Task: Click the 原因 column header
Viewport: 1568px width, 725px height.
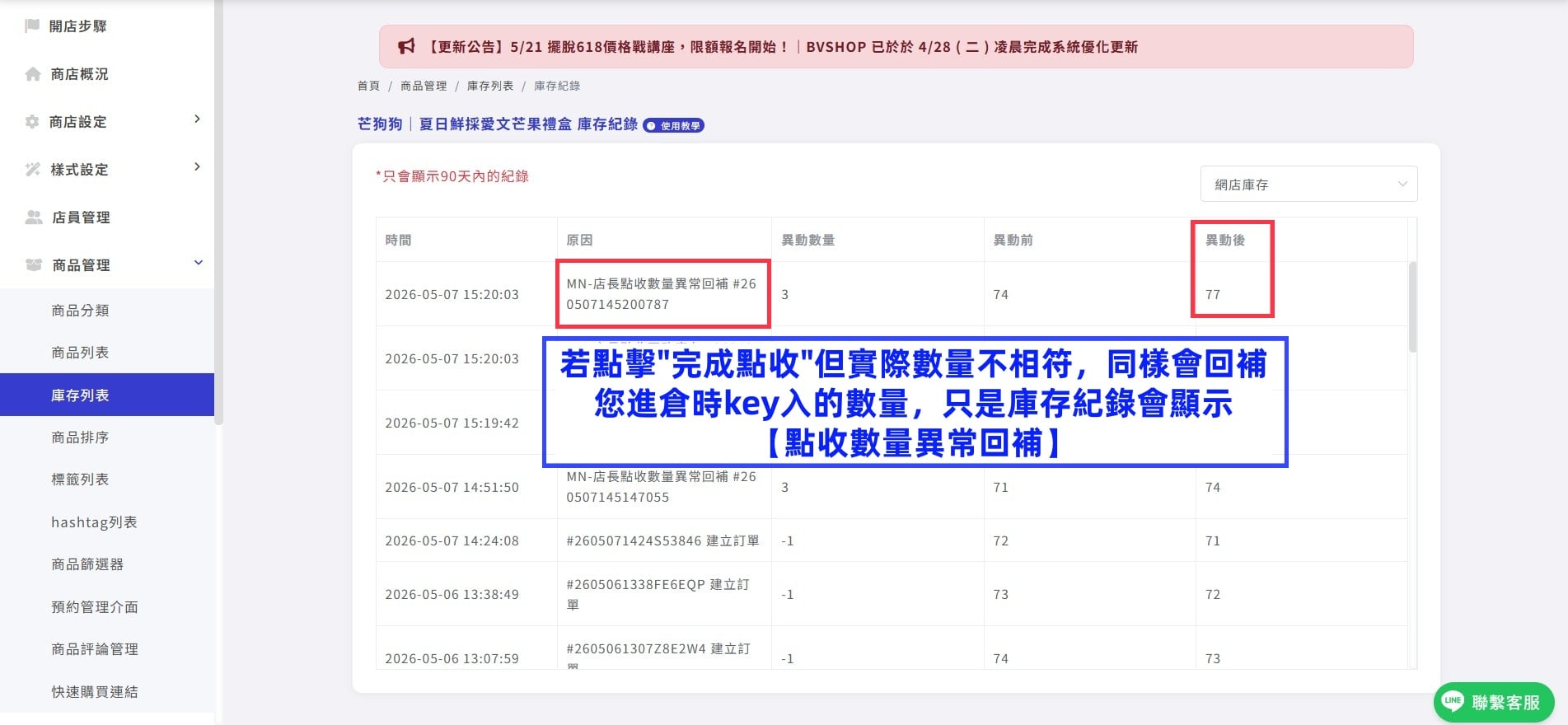Action: 579,240
